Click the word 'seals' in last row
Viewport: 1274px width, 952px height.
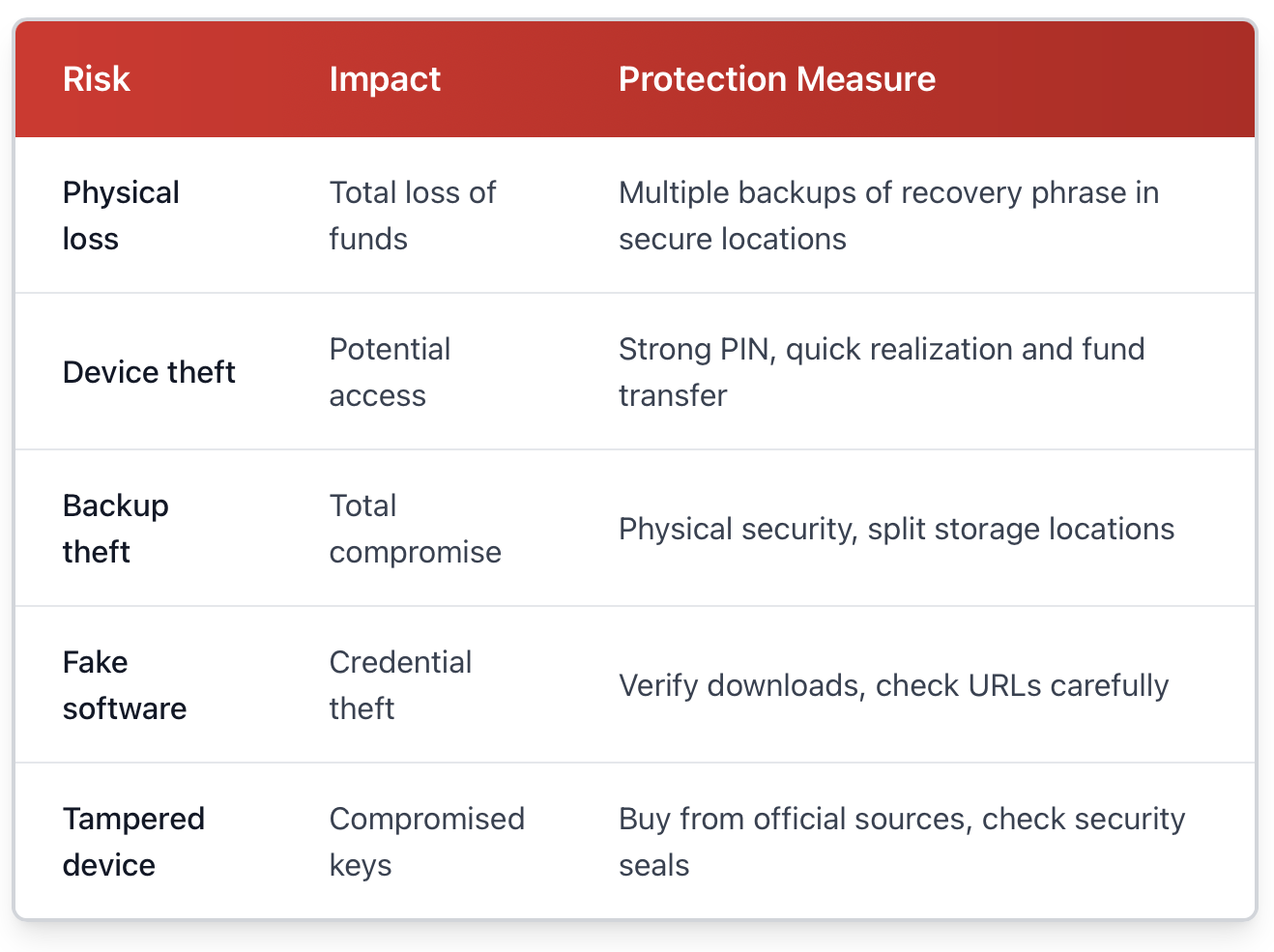pyautogui.click(x=653, y=865)
